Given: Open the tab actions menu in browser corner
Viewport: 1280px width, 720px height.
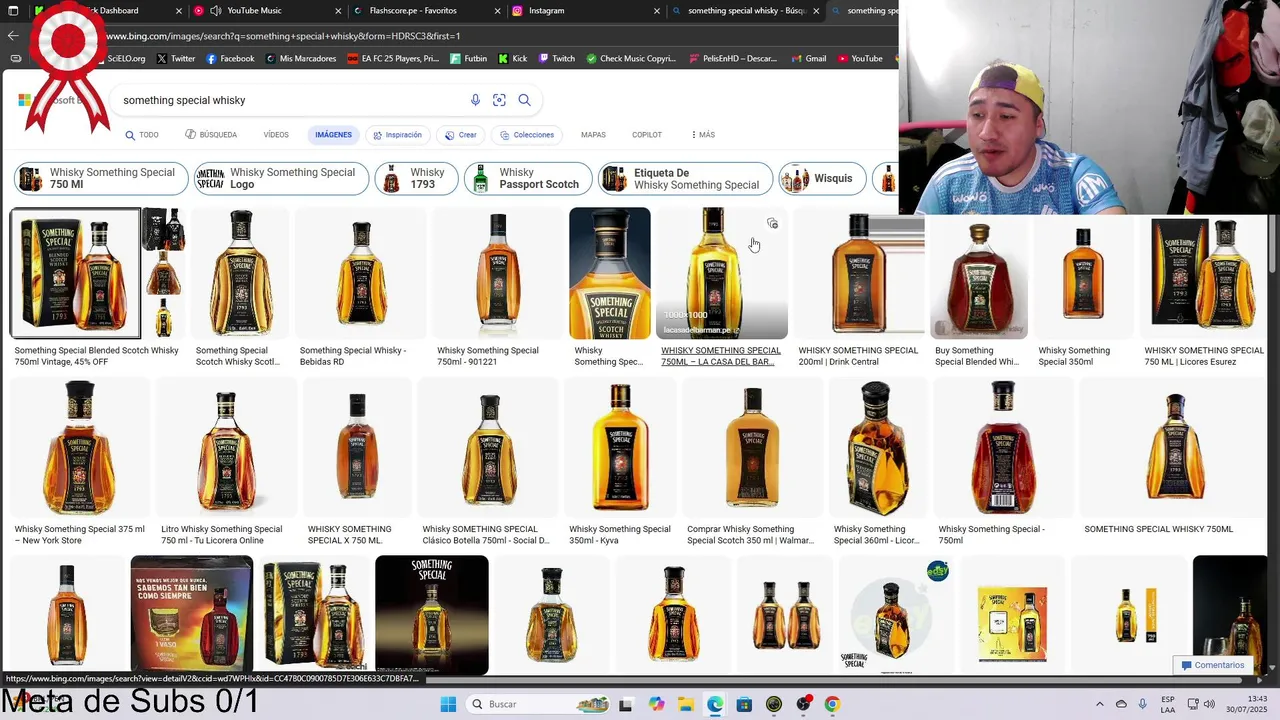Looking at the screenshot, I should (13, 10).
